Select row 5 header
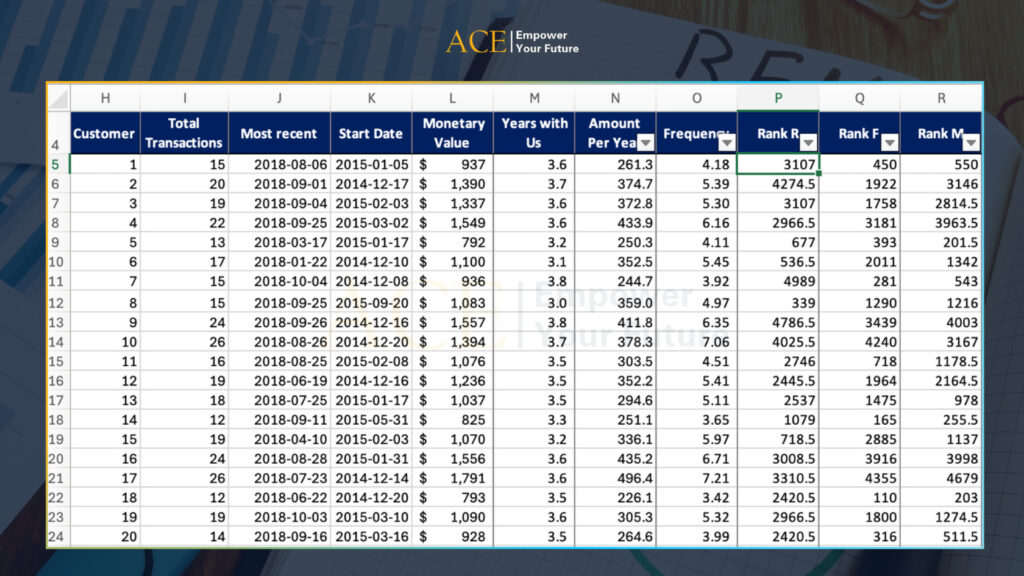 point(58,164)
